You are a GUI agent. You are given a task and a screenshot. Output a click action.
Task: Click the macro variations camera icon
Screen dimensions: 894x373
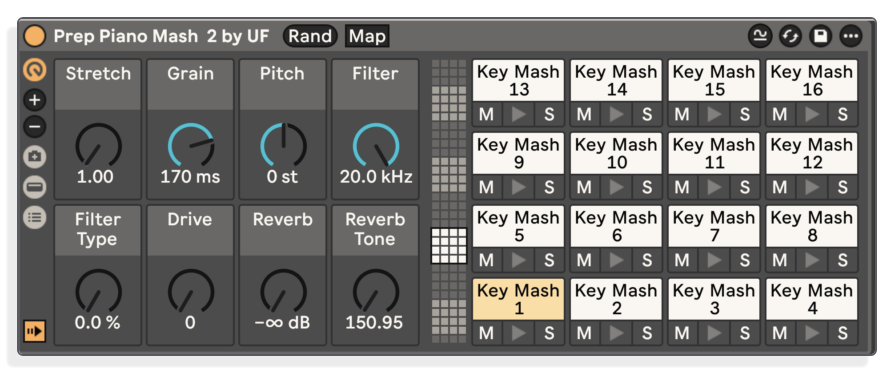(35, 157)
